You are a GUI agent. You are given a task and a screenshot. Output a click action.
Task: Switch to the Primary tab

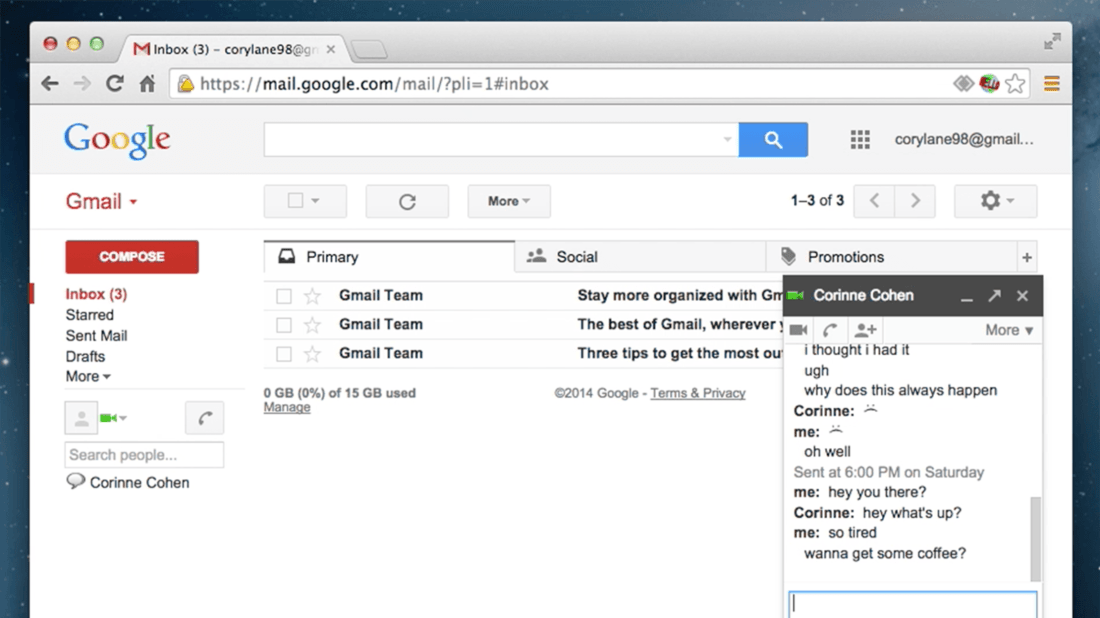[389, 257]
